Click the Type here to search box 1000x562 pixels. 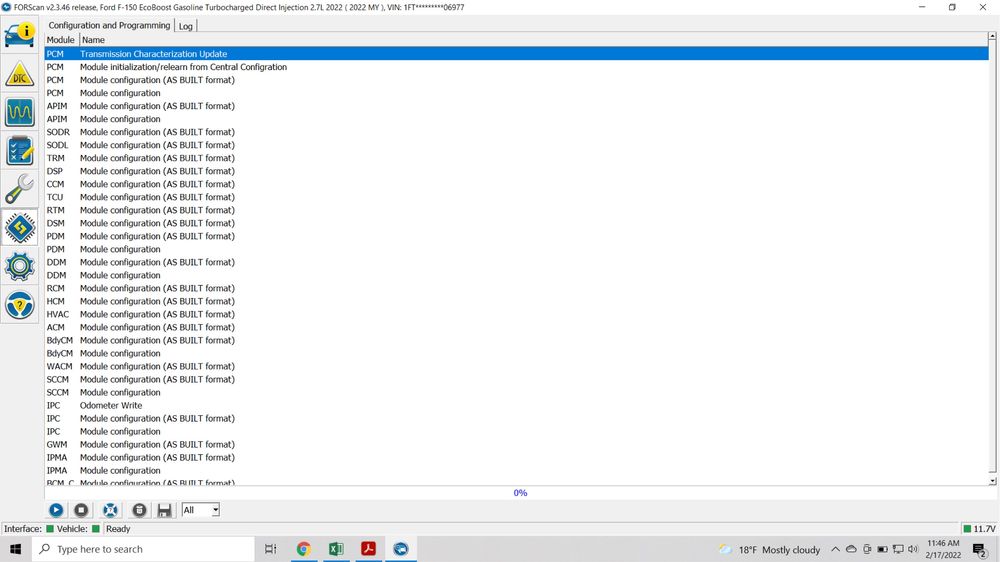(143, 549)
